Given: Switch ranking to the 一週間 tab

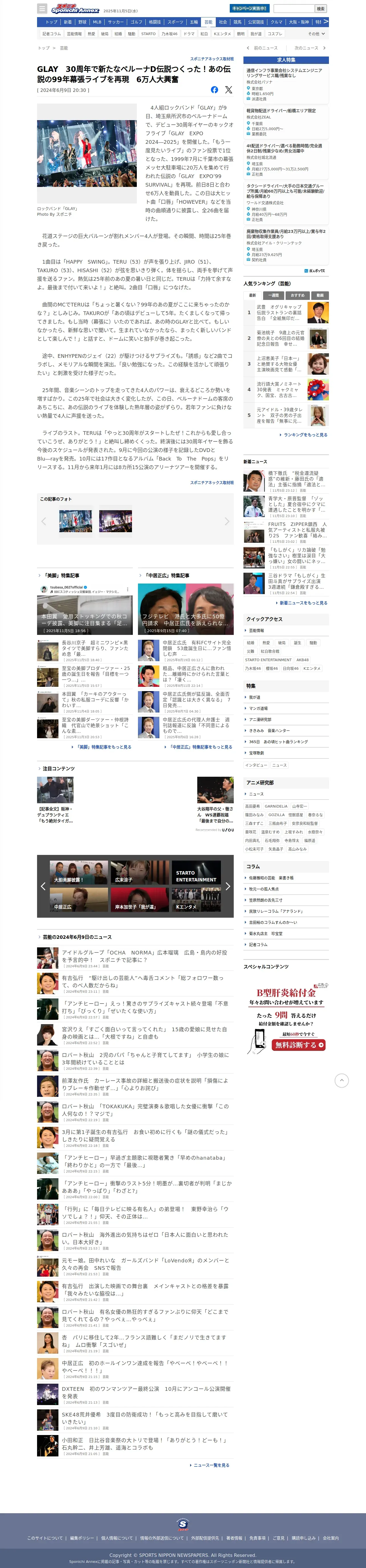Looking at the screenshot, I should (x=274, y=295).
